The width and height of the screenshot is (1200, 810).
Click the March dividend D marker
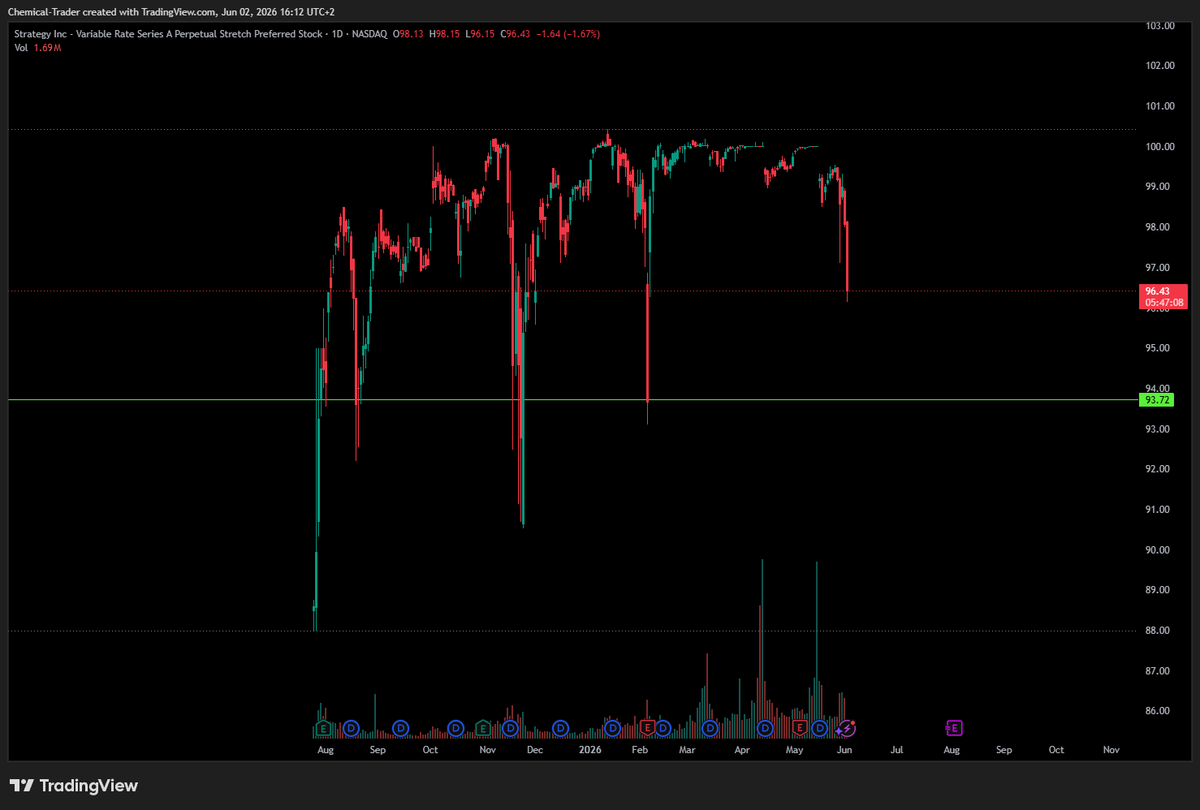pos(710,728)
